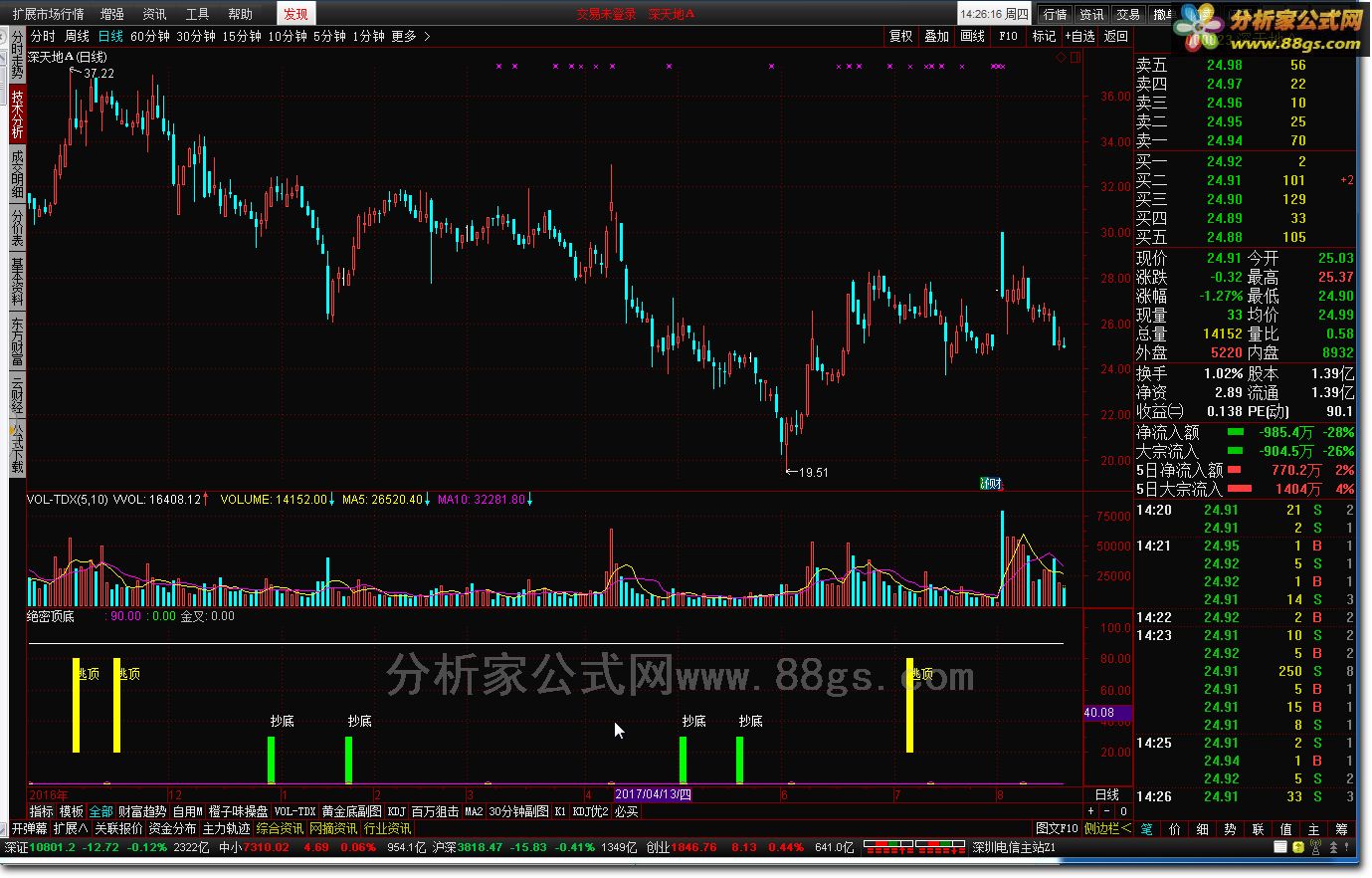Screen dimensions: 1372x878
Task: Select the 值 value tab
Action: pyautogui.click(x=1286, y=828)
